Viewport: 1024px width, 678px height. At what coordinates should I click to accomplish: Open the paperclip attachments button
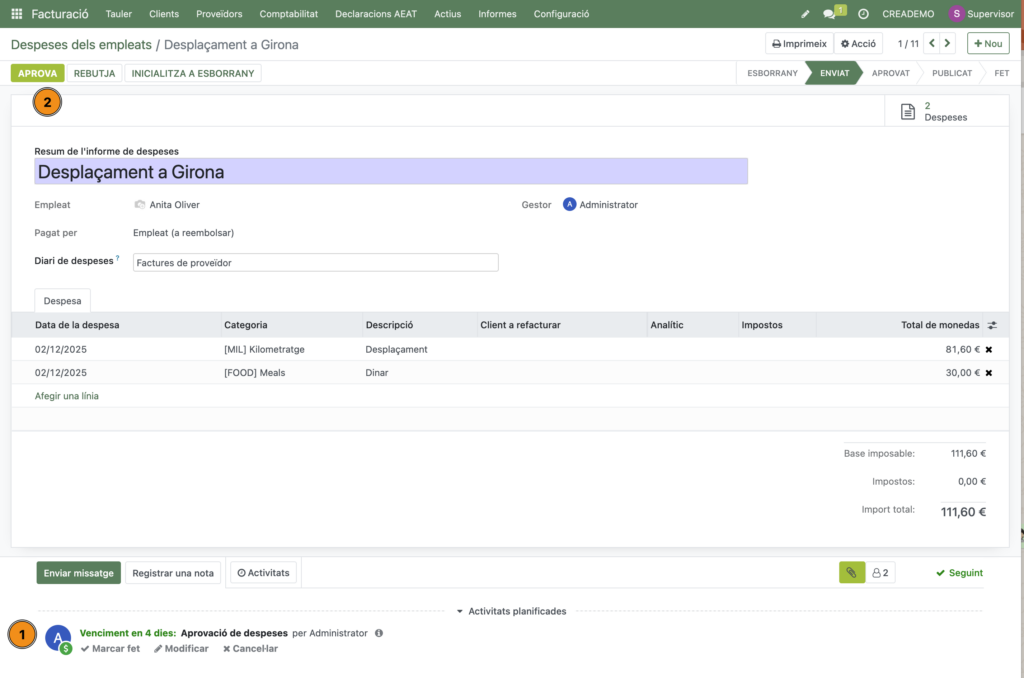(x=851, y=573)
